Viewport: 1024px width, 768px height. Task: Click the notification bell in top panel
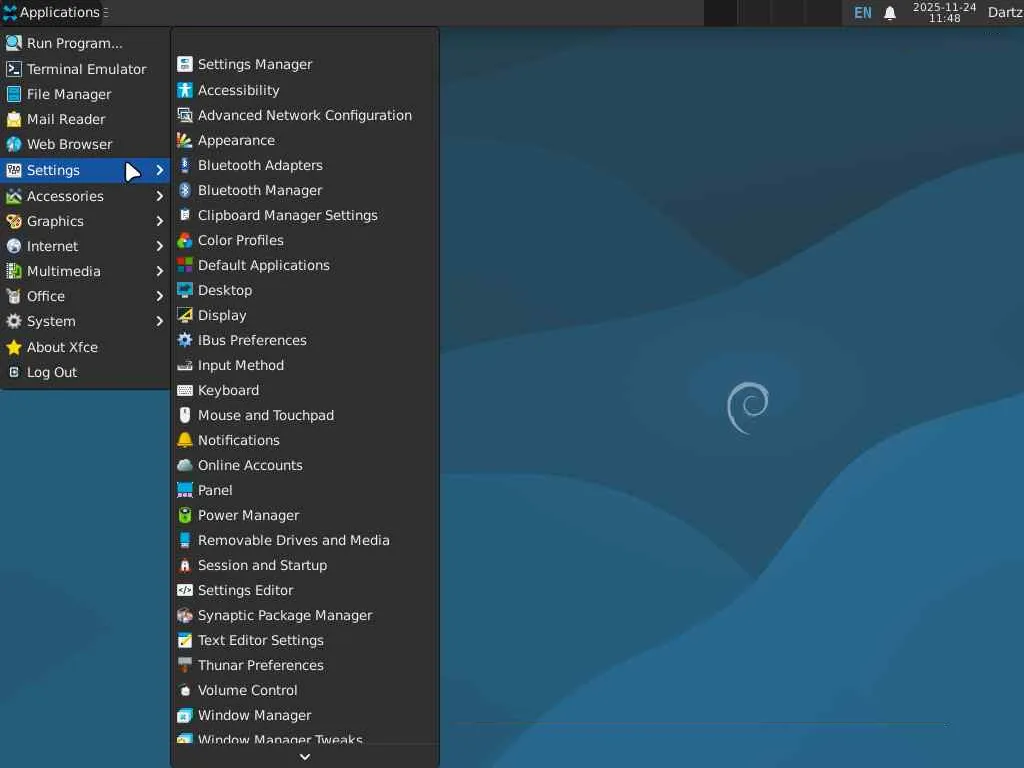(x=889, y=13)
